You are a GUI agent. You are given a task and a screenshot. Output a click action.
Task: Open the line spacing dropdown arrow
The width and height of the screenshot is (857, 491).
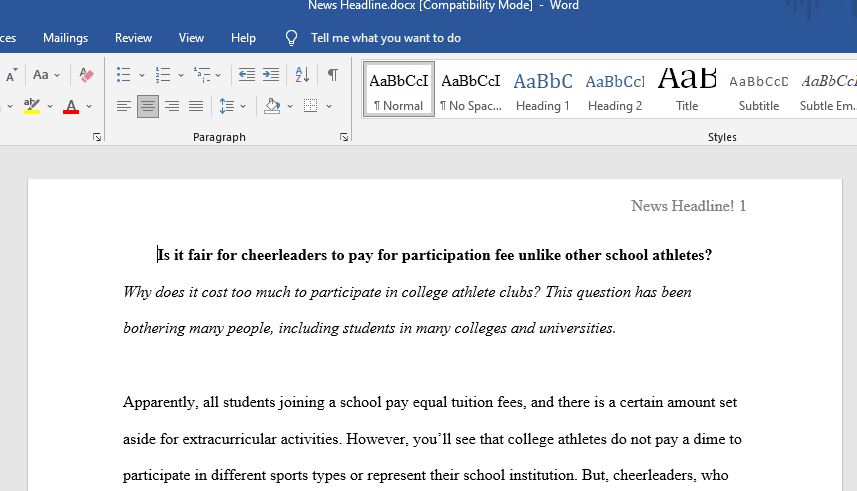[243, 106]
